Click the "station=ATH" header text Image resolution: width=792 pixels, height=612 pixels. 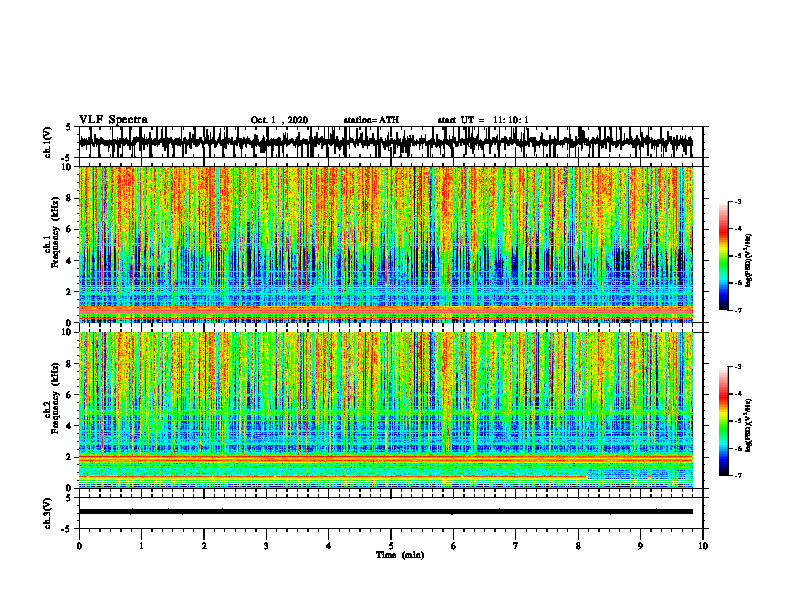tap(371, 120)
